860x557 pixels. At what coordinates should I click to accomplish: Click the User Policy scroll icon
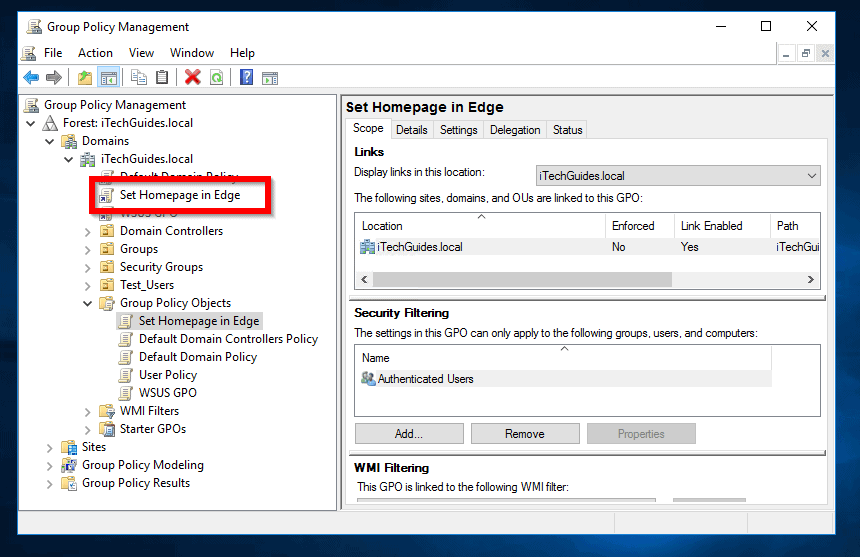point(126,375)
